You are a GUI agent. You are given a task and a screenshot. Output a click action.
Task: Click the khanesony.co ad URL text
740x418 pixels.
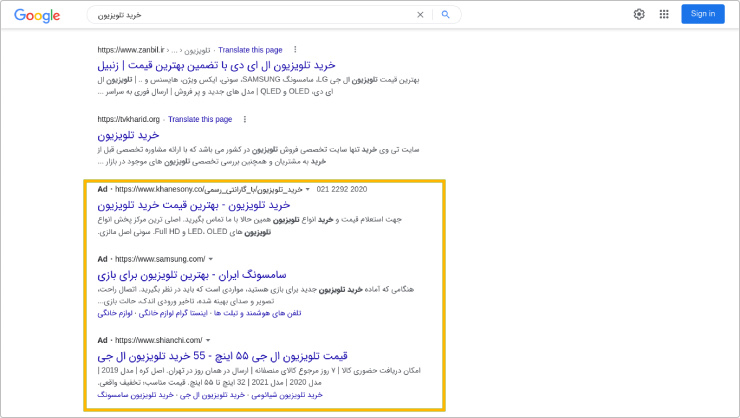pos(209,189)
